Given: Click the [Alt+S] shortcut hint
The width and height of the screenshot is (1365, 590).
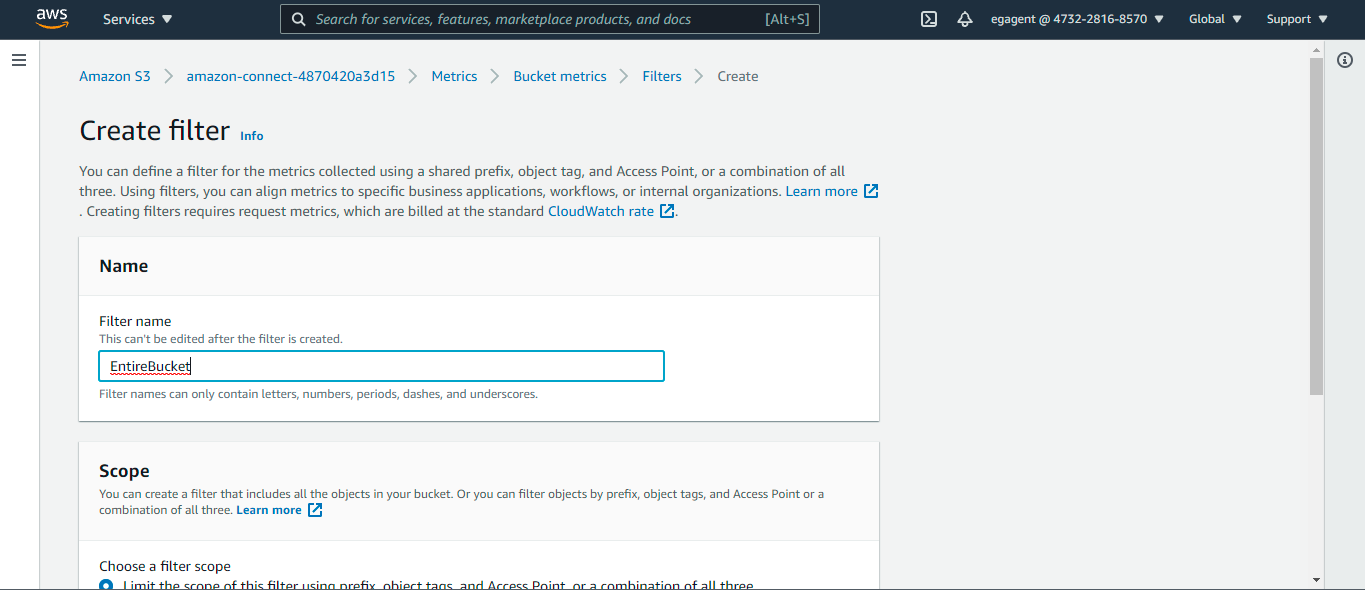Looking at the screenshot, I should pos(787,19).
